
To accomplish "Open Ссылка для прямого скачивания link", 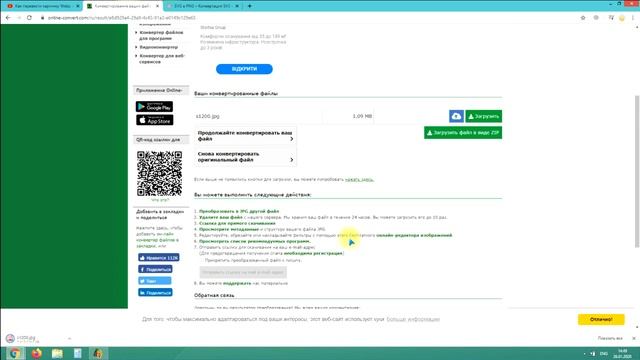I will pyautogui.click(x=237, y=223).
